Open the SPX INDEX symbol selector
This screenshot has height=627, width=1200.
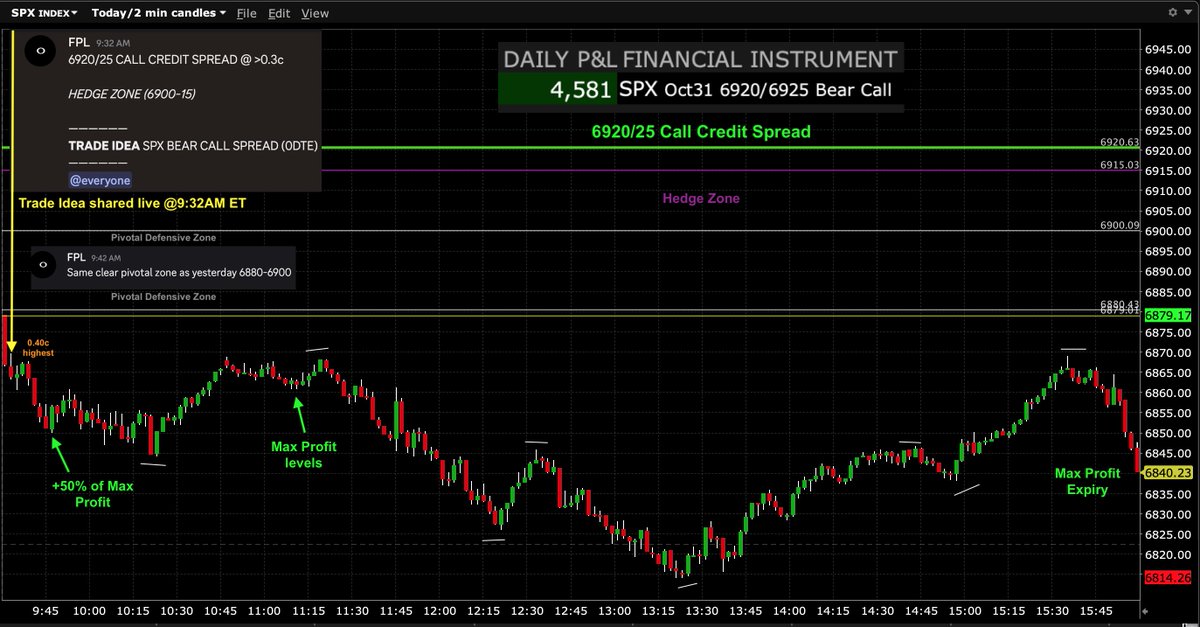(x=38, y=12)
